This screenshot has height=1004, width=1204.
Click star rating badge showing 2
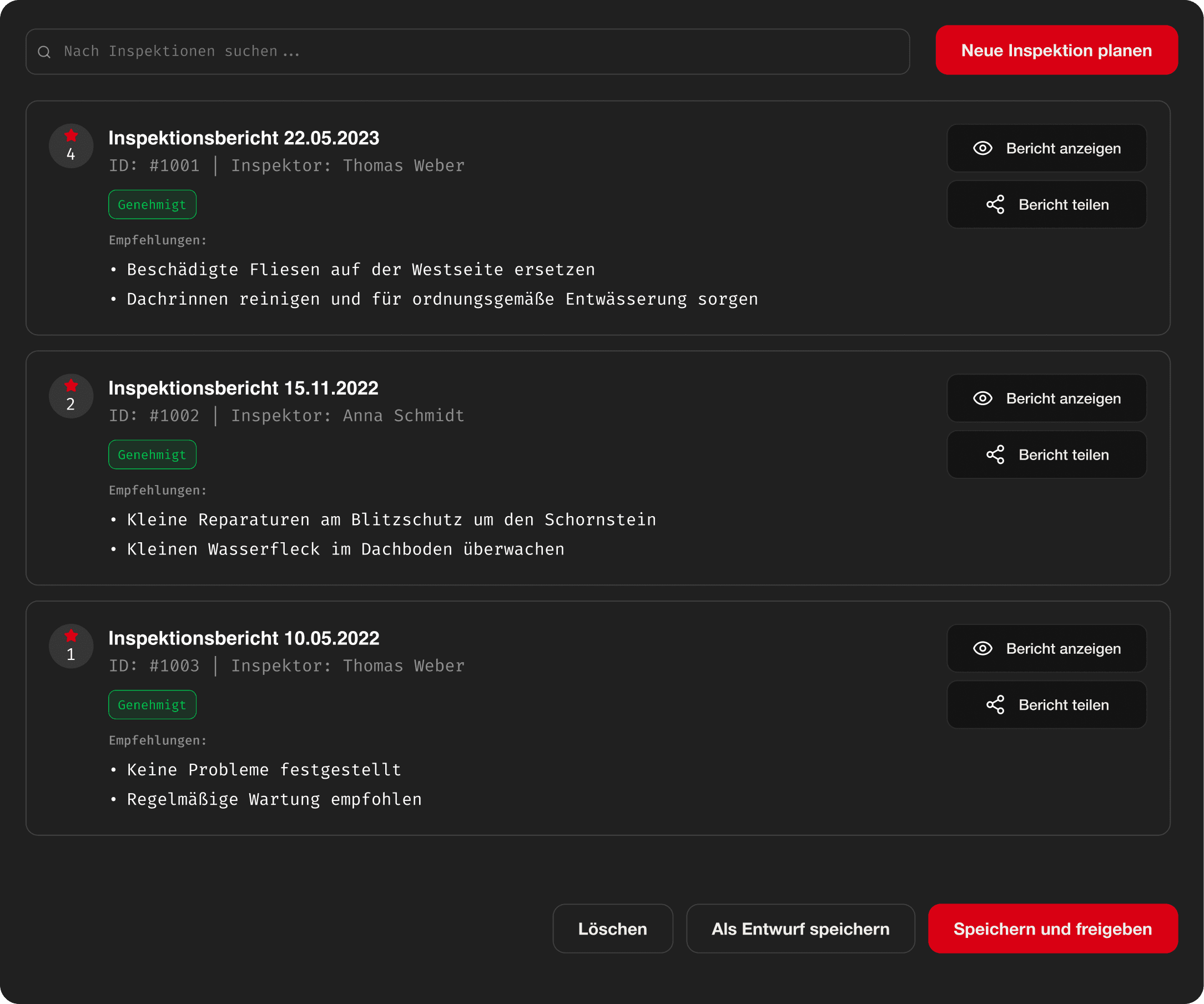click(71, 396)
